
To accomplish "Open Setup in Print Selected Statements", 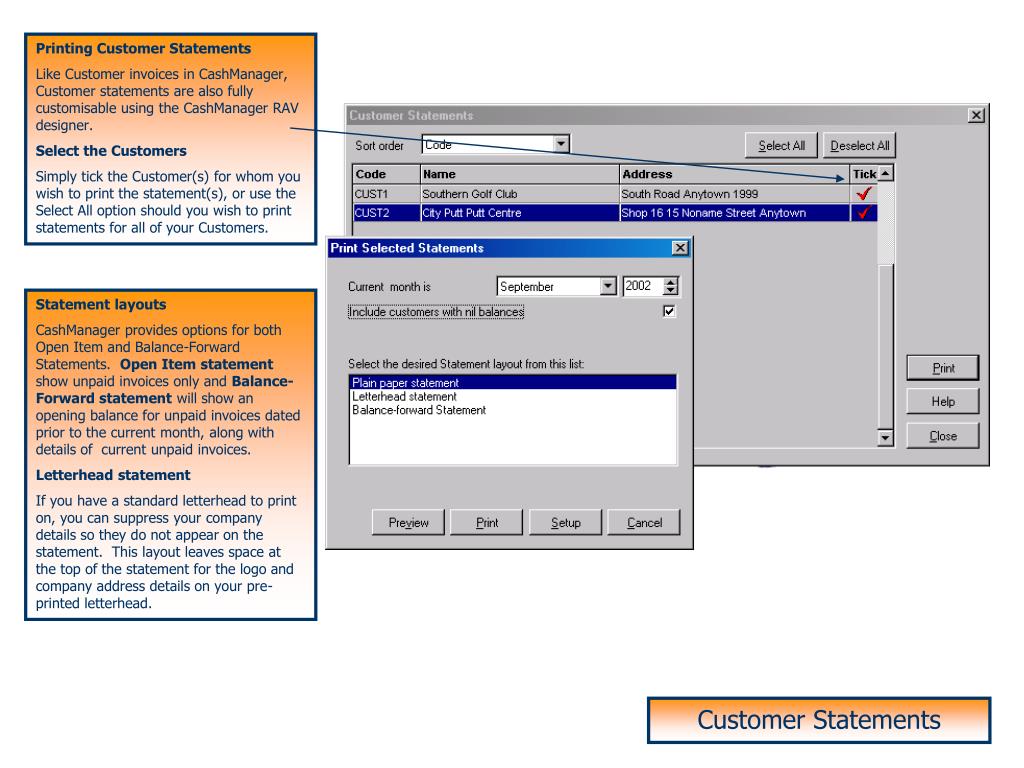I will tap(565, 522).
